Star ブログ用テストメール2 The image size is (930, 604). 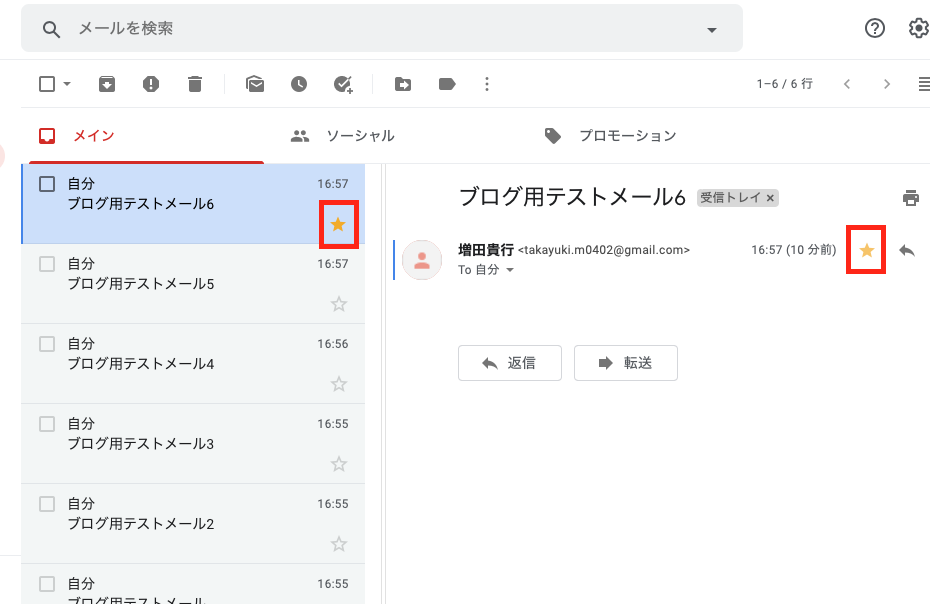339,544
